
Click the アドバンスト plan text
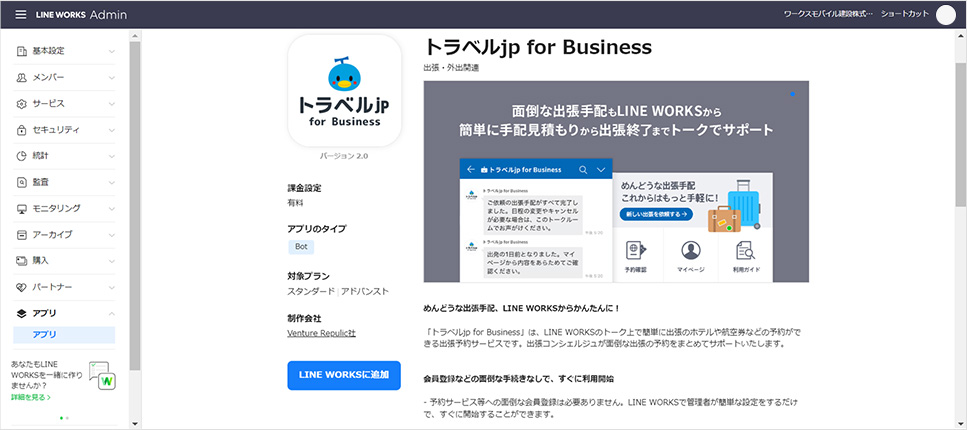[x=364, y=291]
